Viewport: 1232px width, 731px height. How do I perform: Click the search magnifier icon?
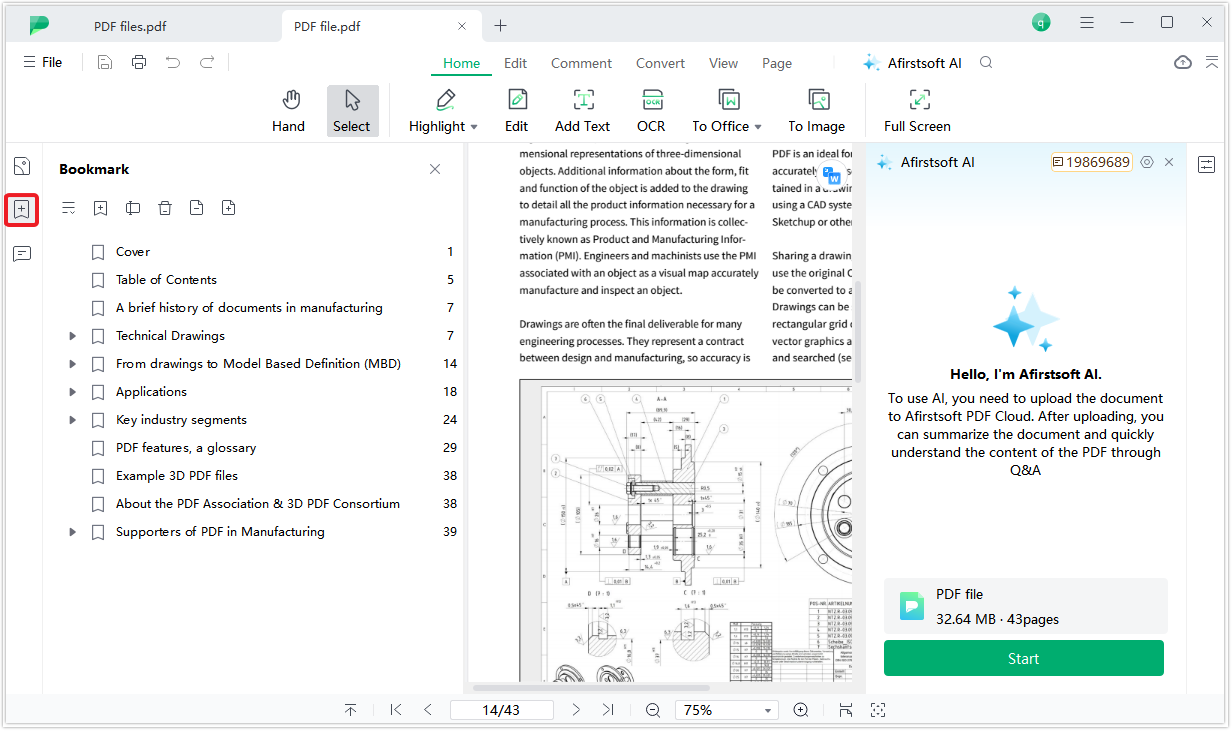pos(986,62)
